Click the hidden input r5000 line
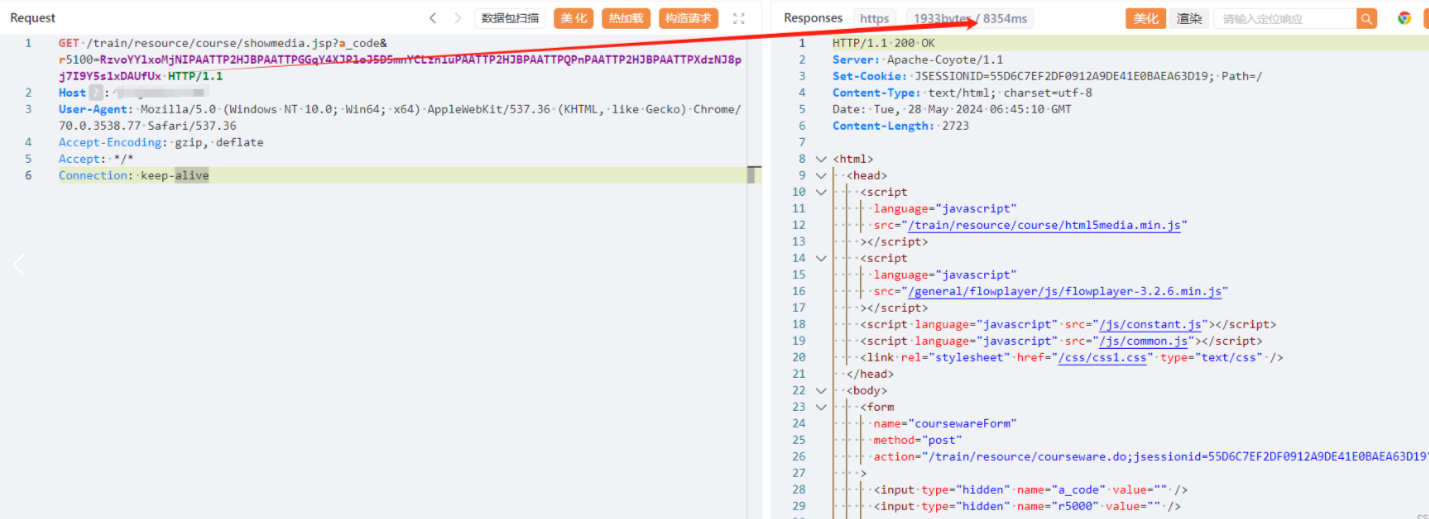 (x=1027, y=506)
